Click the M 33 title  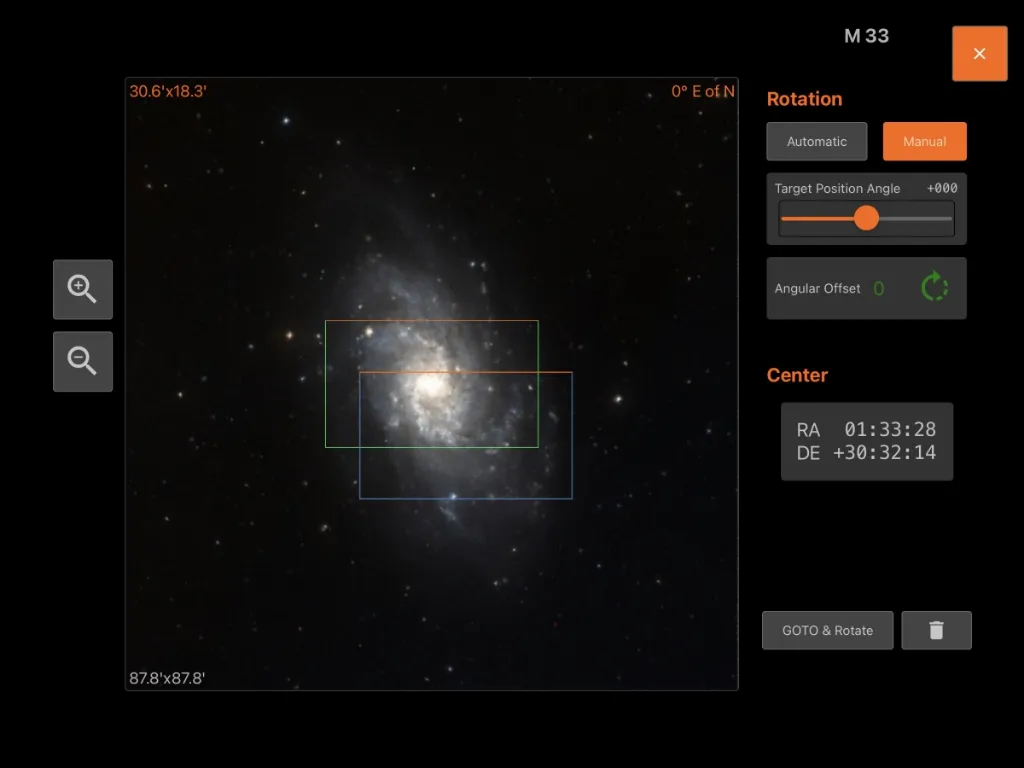(867, 36)
